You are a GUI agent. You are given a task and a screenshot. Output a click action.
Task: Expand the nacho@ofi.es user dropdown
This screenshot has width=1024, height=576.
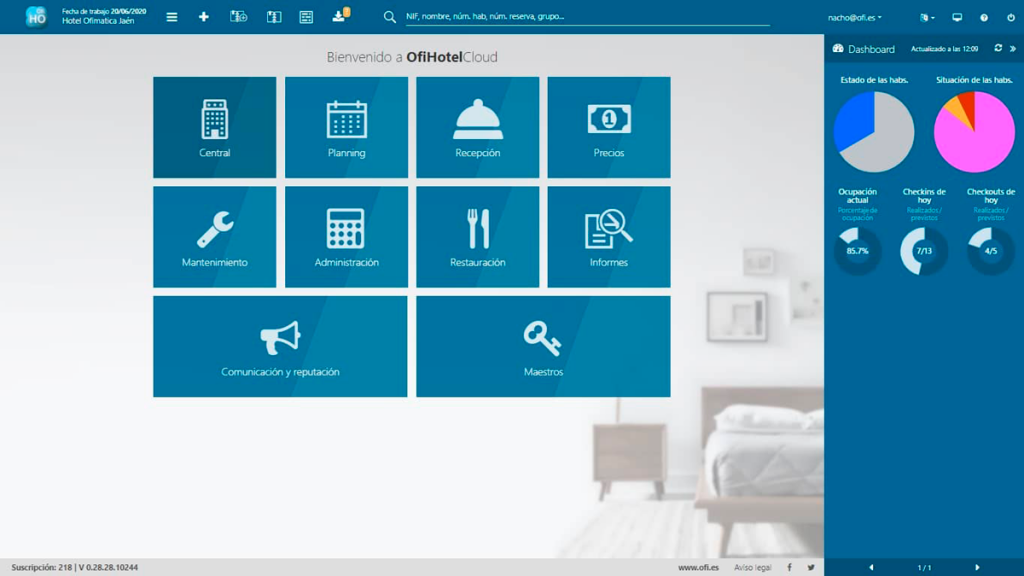(x=854, y=18)
